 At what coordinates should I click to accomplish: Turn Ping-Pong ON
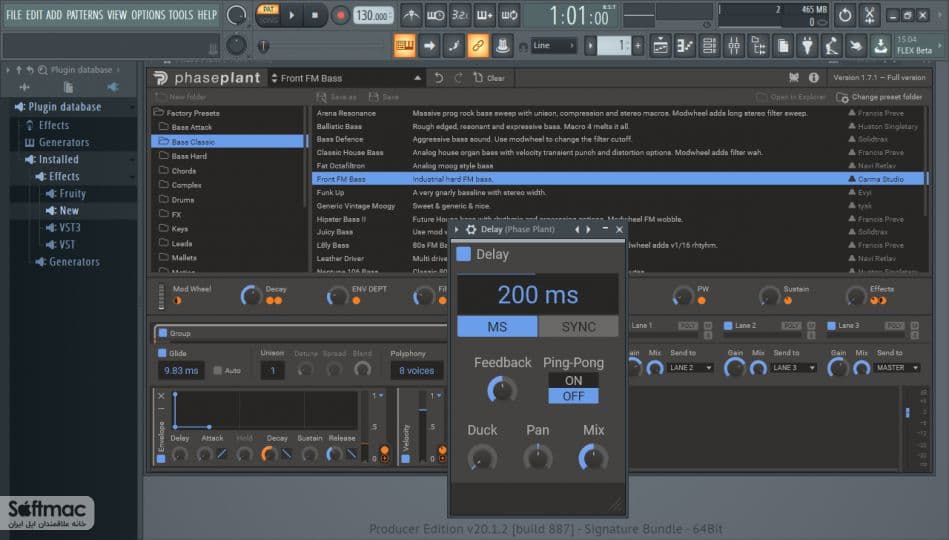573,381
